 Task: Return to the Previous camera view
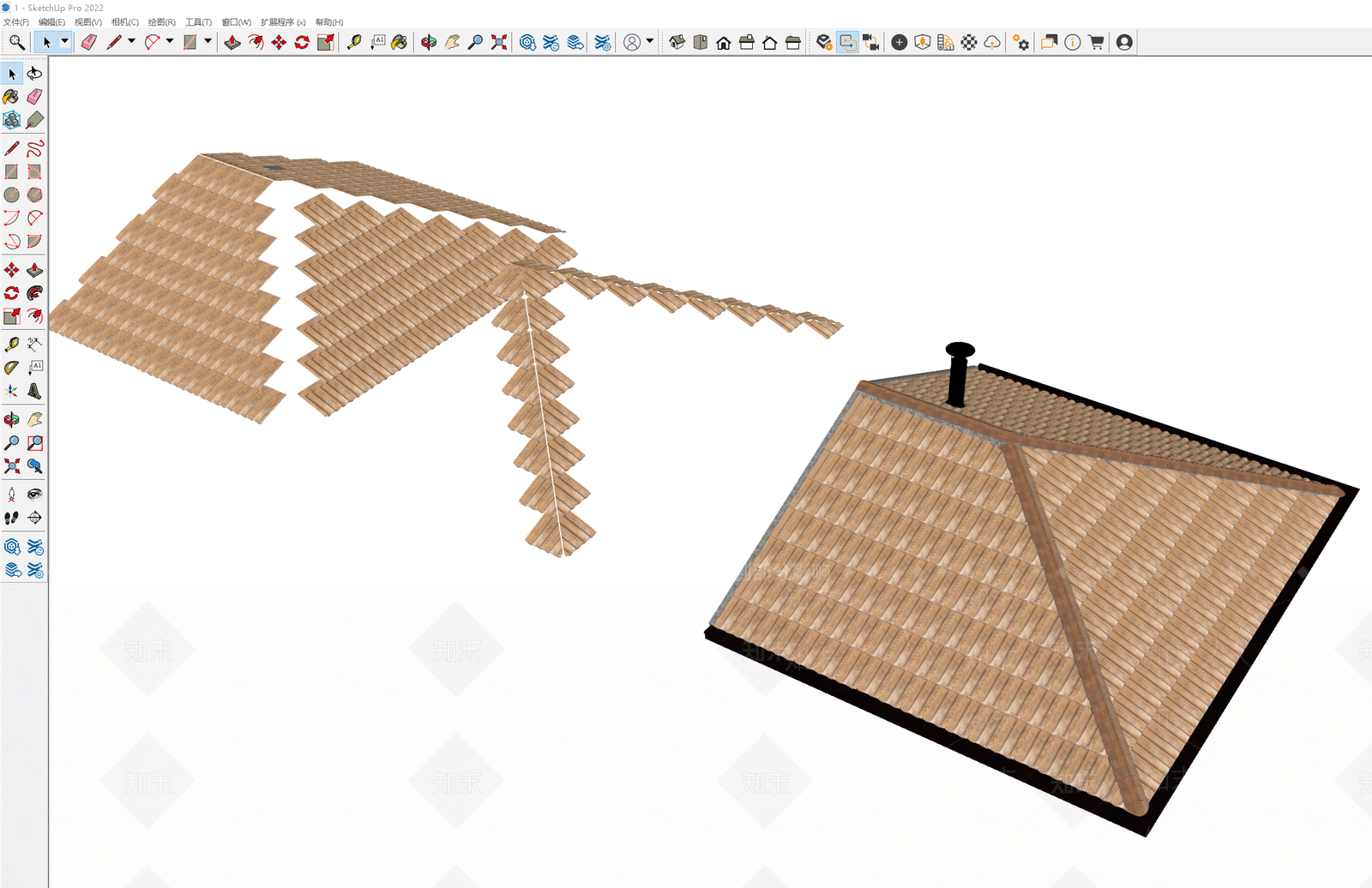click(34, 465)
